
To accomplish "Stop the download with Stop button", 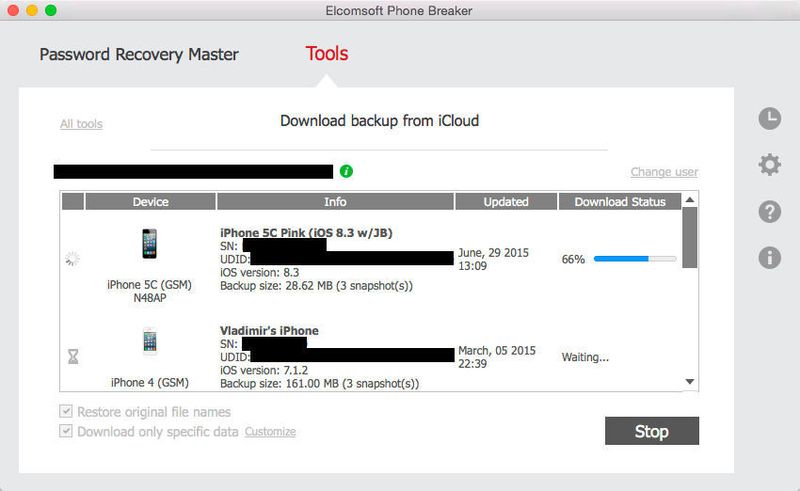I will (652, 431).
